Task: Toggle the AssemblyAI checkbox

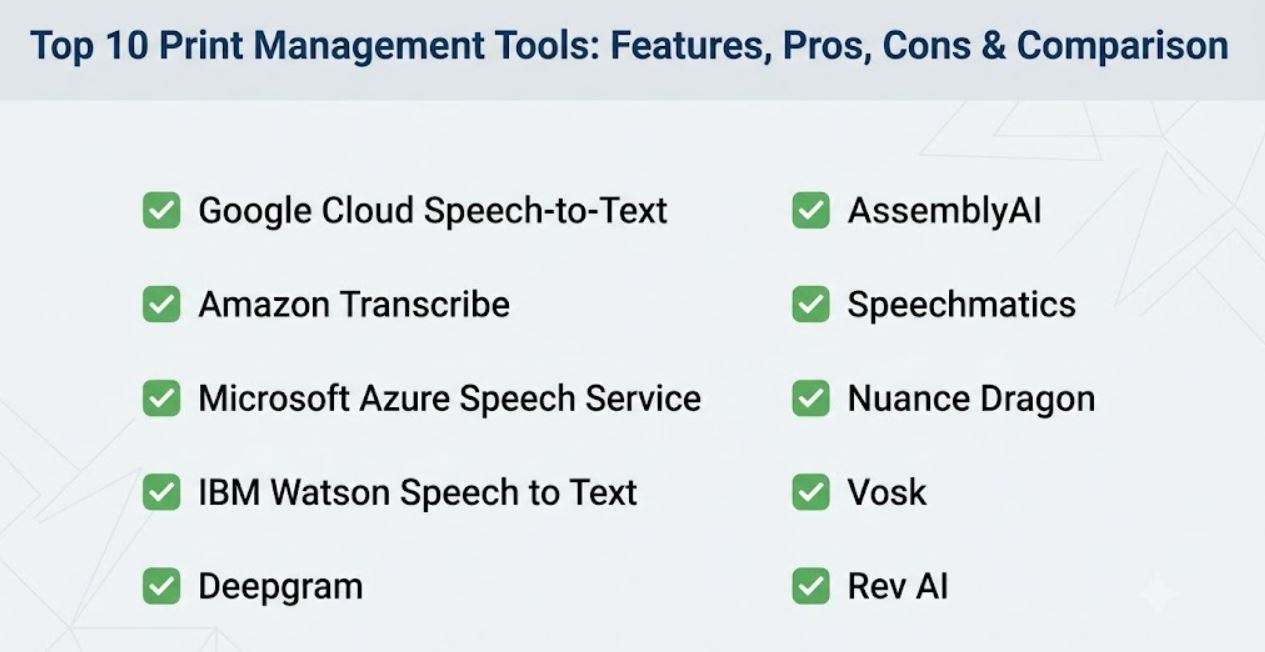Action: click(x=811, y=211)
